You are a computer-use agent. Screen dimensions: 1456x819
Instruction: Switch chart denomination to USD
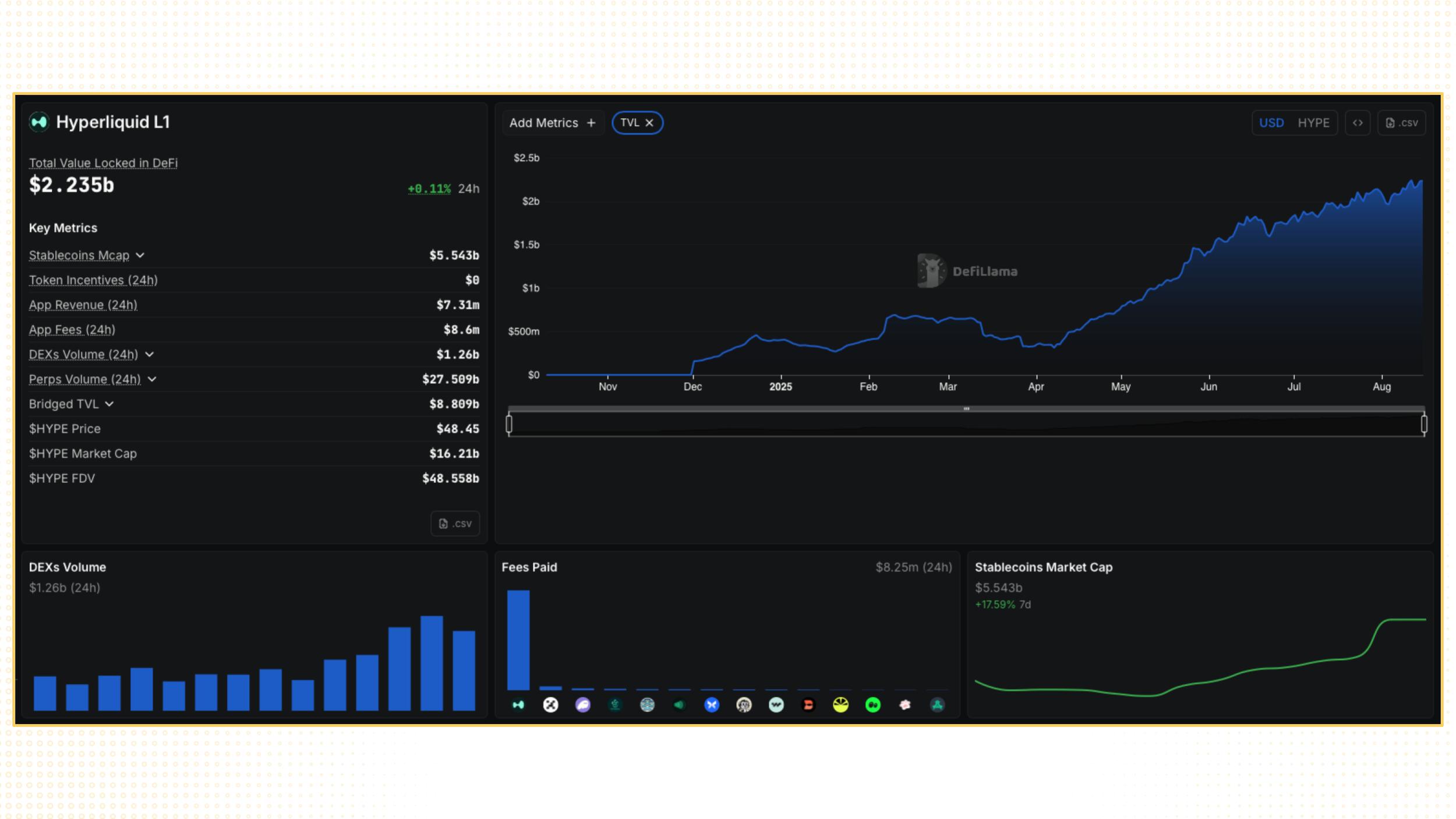tap(1271, 123)
